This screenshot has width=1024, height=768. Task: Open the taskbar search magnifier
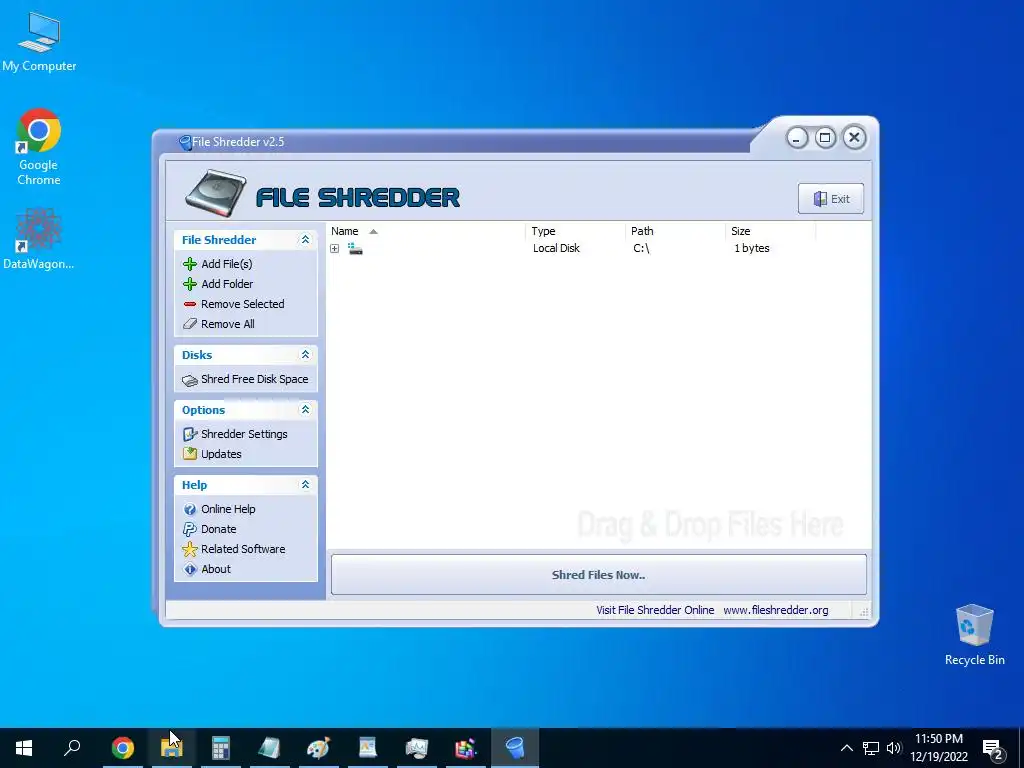tap(72, 748)
